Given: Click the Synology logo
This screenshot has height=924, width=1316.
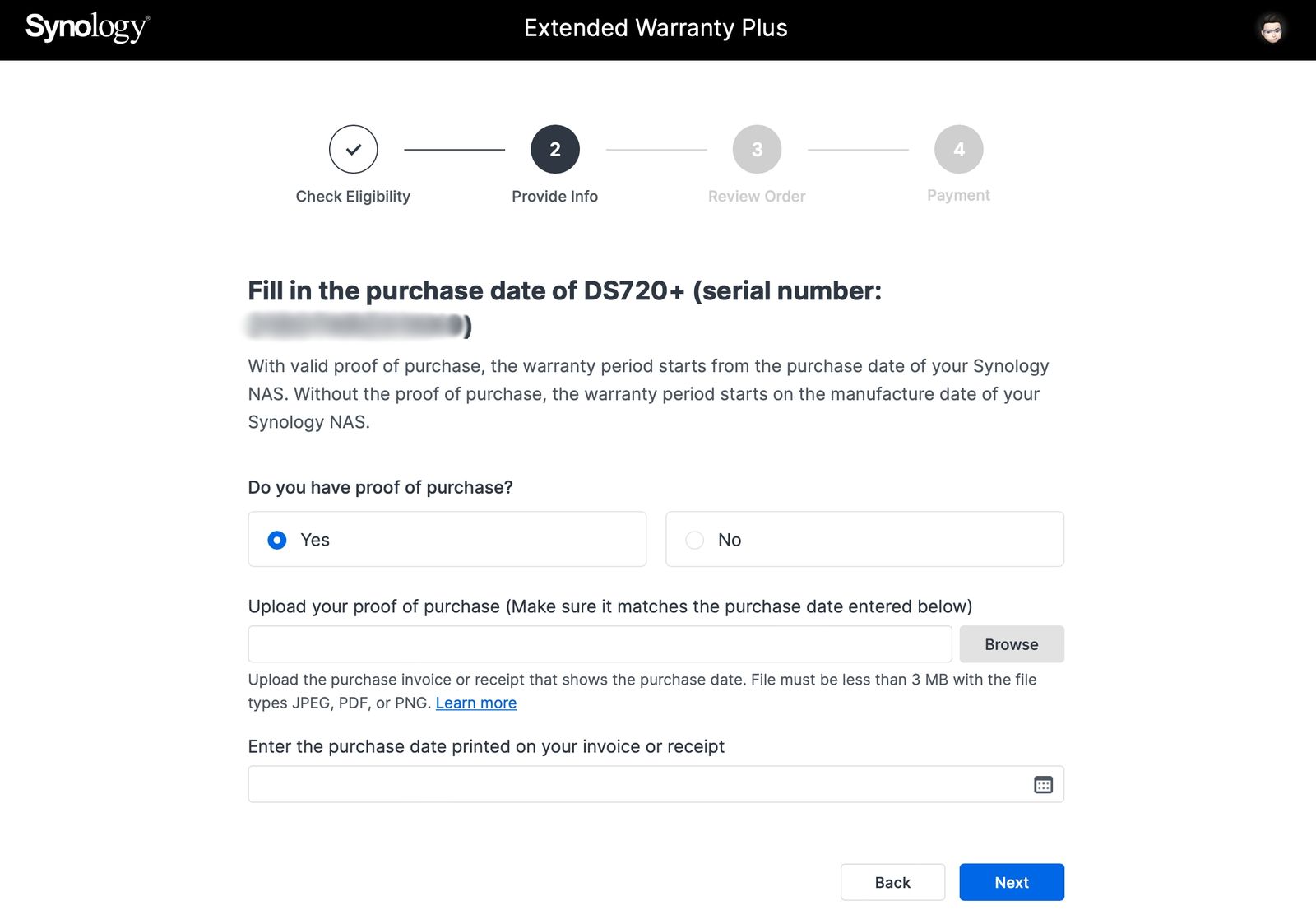Looking at the screenshot, I should tap(87, 28).
